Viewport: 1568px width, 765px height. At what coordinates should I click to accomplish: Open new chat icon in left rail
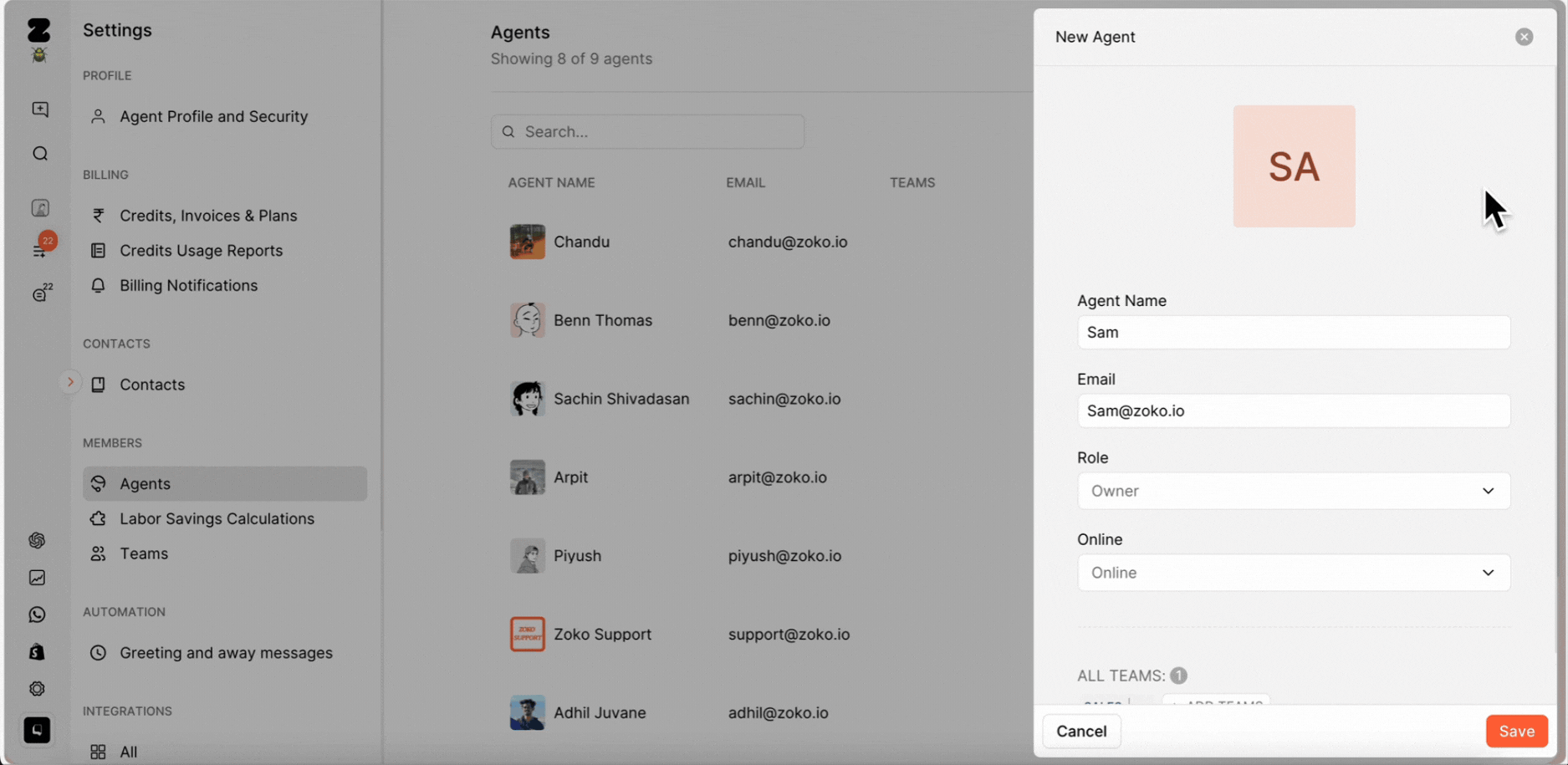(x=39, y=110)
